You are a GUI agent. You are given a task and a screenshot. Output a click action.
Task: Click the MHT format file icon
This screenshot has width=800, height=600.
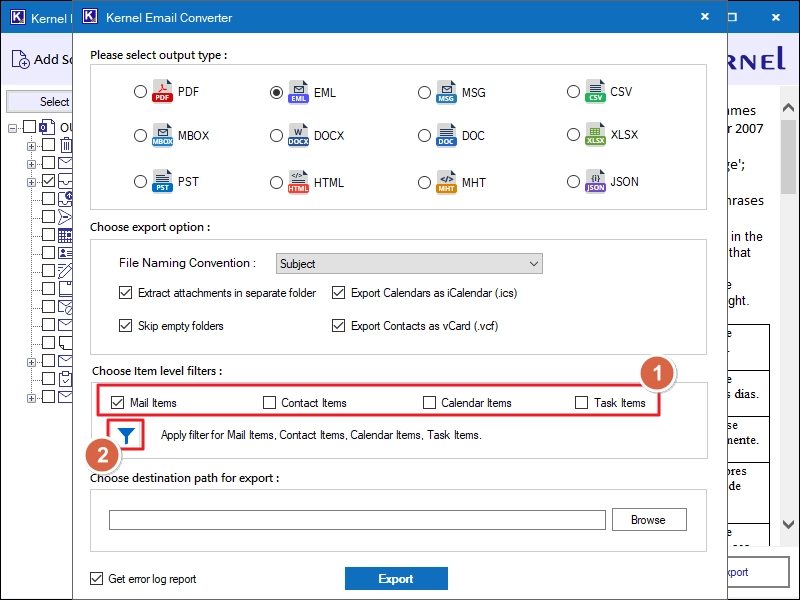pos(446,182)
